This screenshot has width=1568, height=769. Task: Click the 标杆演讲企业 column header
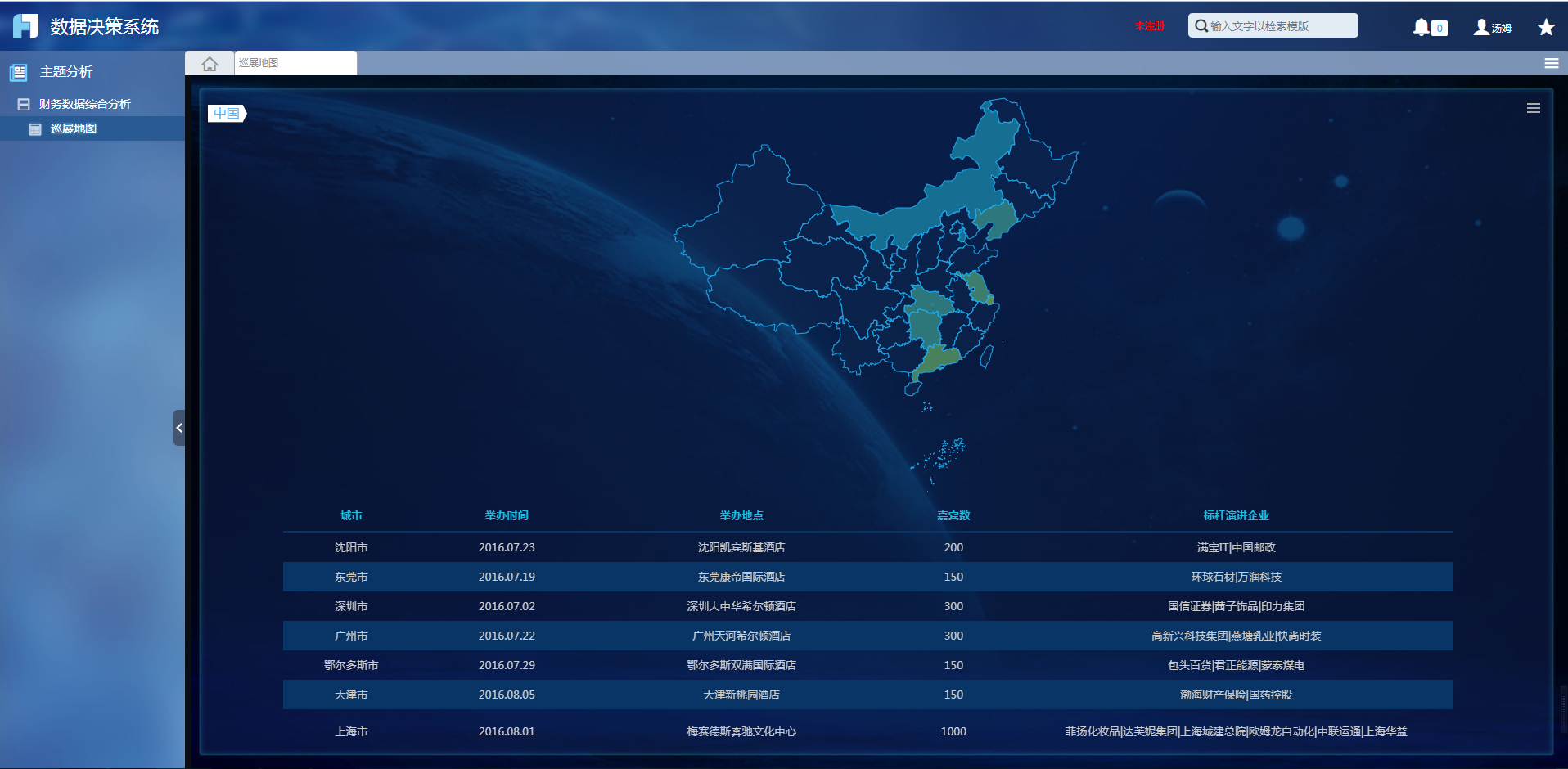tap(1236, 515)
